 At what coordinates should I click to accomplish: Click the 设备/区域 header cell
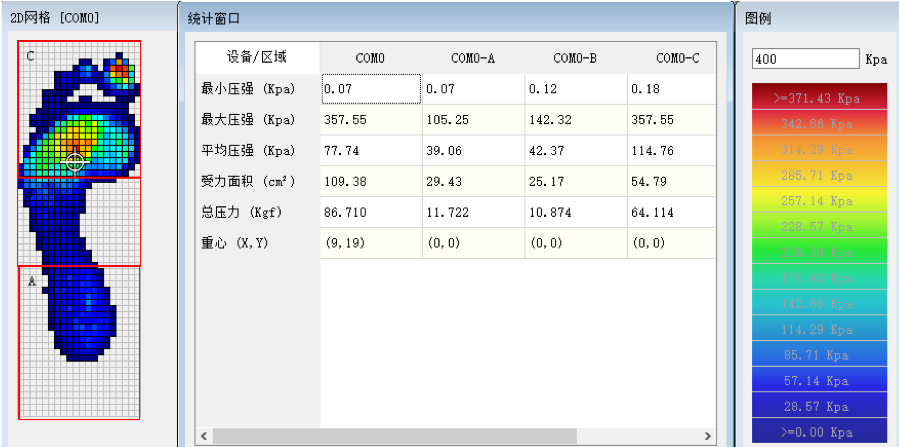257,57
